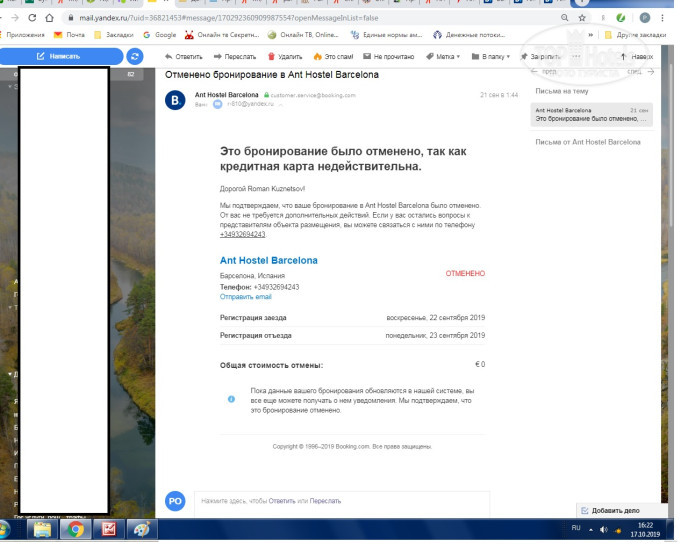The width and height of the screenshot is (688, 550).
Task: Open Онлайн ТВ, Online... bookmark
Action: tap(303, 35)
